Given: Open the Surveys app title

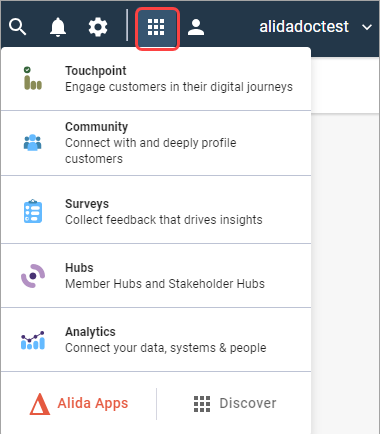Looking at the screenshot, I should 87,204.
